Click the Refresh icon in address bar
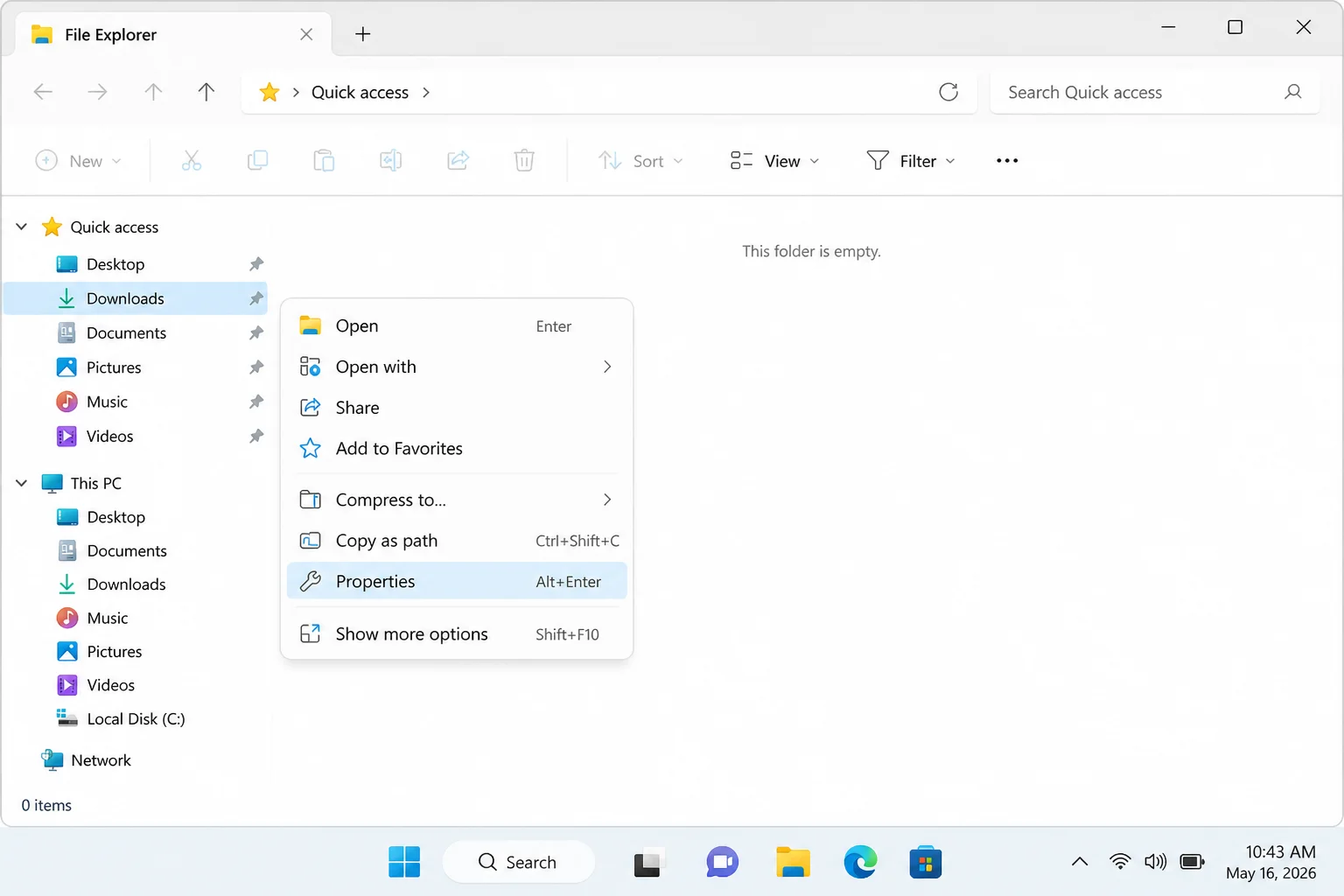 [948, 92]
